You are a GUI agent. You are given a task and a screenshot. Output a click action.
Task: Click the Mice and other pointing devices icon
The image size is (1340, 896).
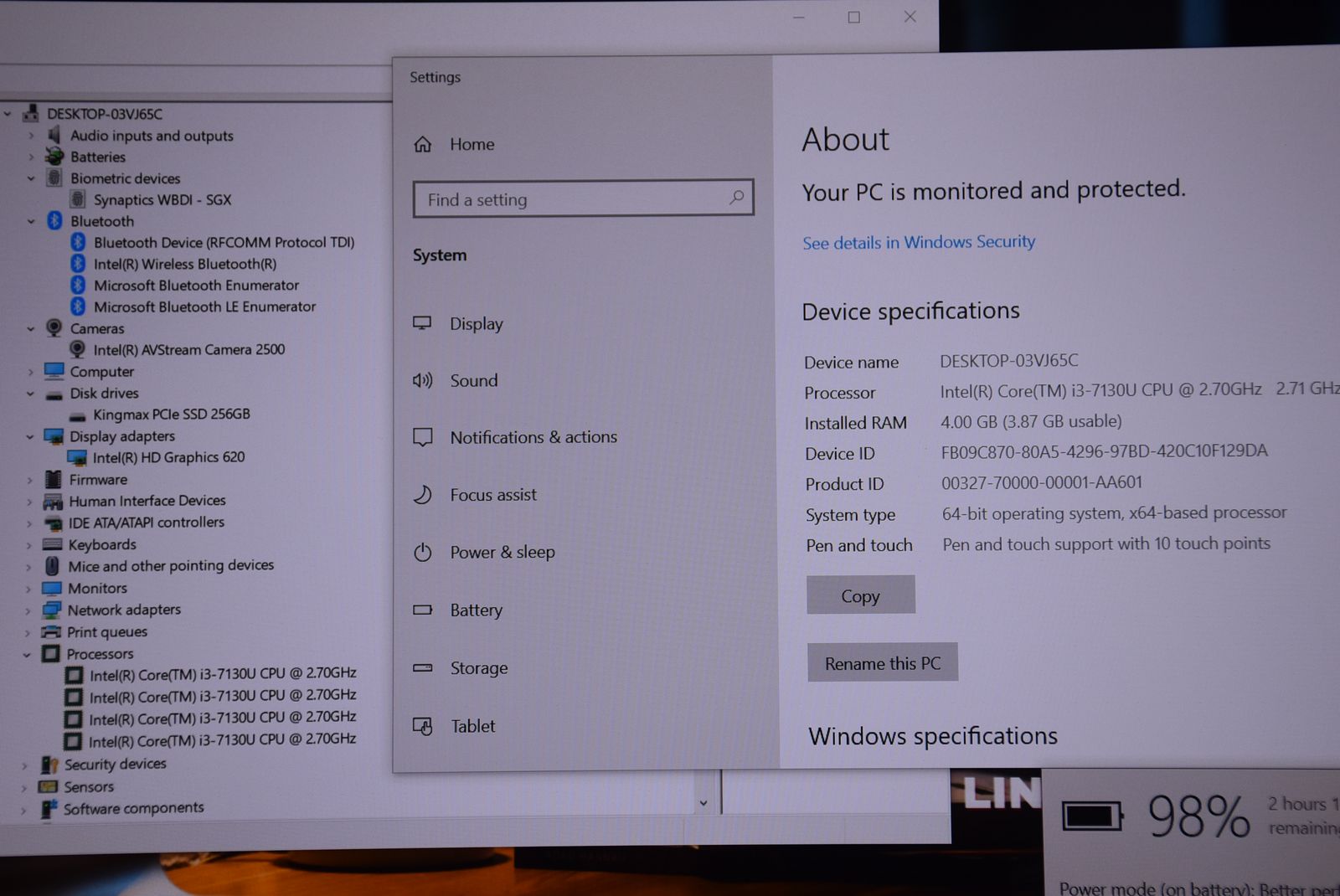pyautogui.click(x=52, y=566)
